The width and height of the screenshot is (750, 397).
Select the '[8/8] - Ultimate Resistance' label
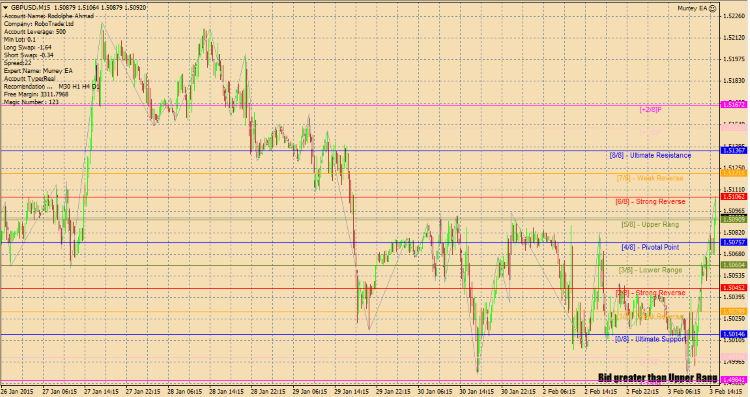(651, 155)
